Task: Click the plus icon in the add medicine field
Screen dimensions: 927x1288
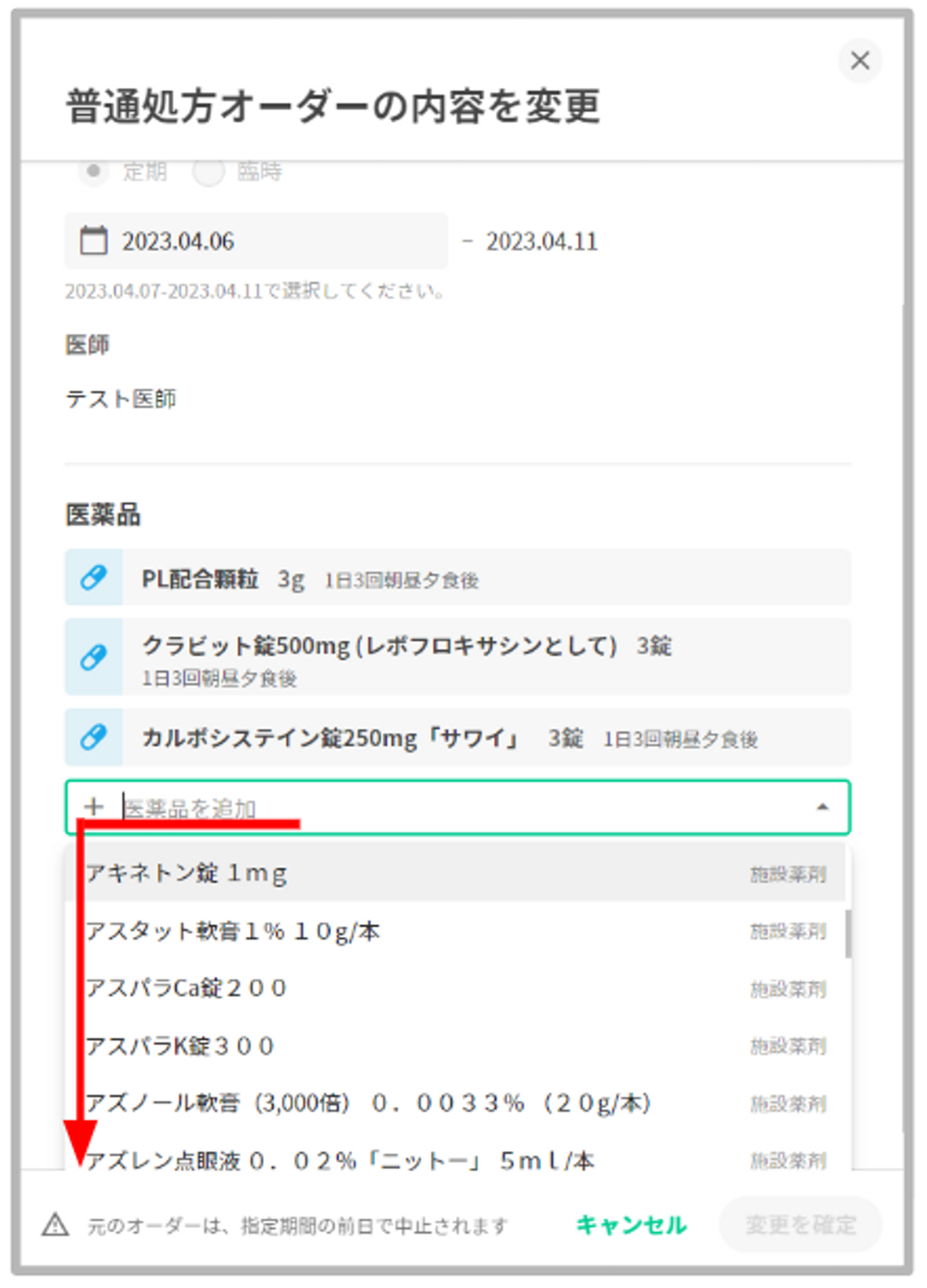Action: click(x=94, y=807)
